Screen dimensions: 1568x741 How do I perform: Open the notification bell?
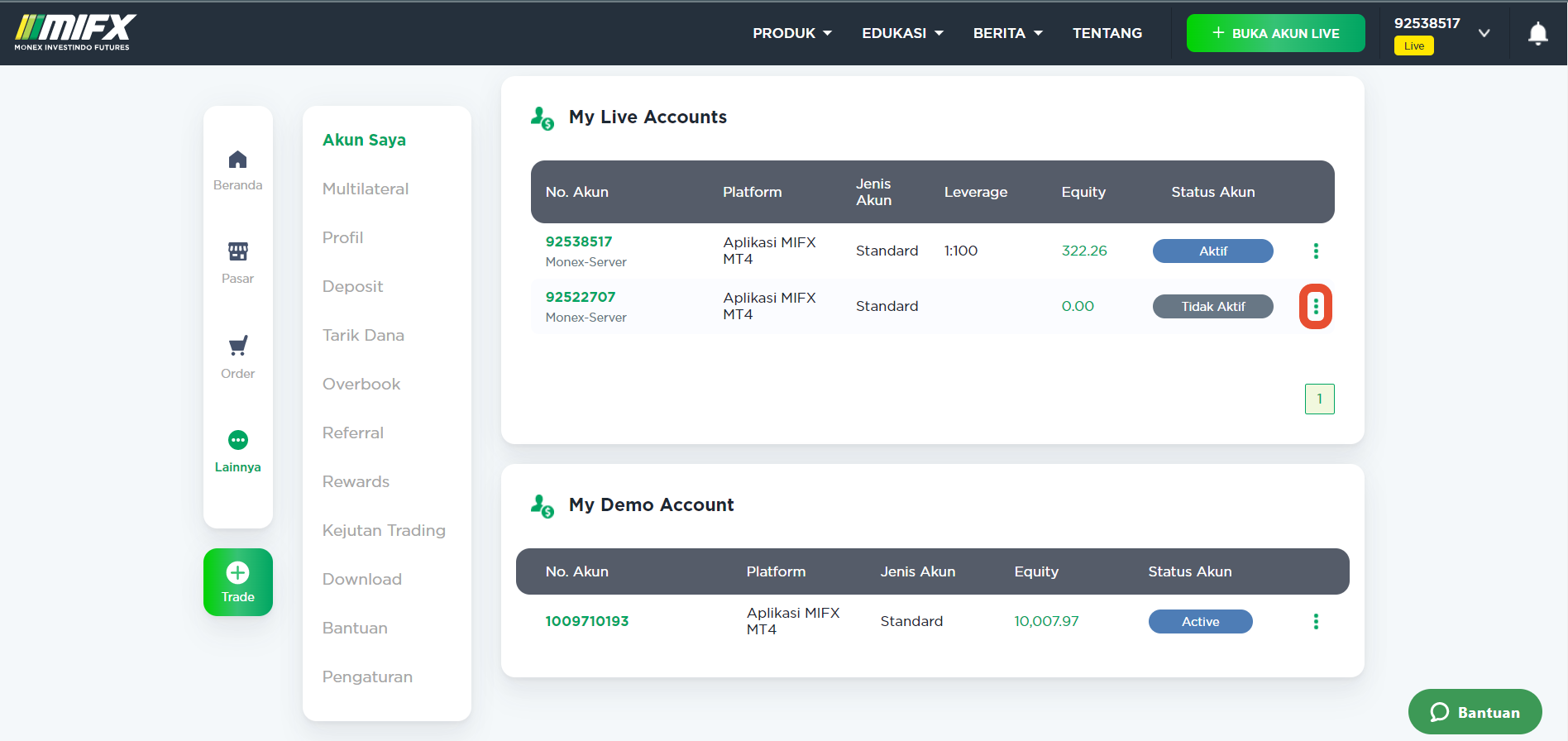pos(1537,33)
